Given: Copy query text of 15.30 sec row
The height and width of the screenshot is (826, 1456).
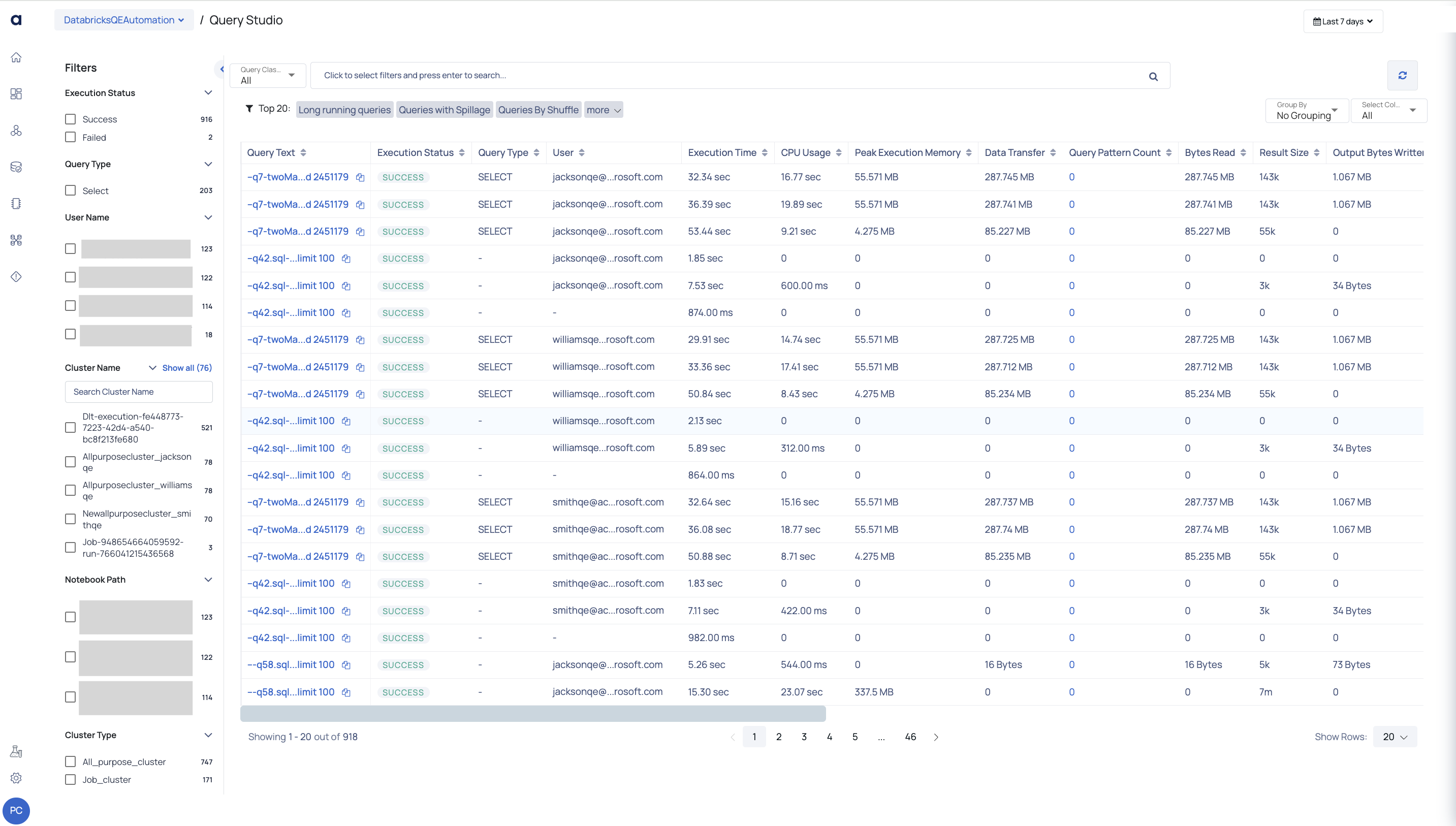Looking at the screenshot, I should 346,692.
